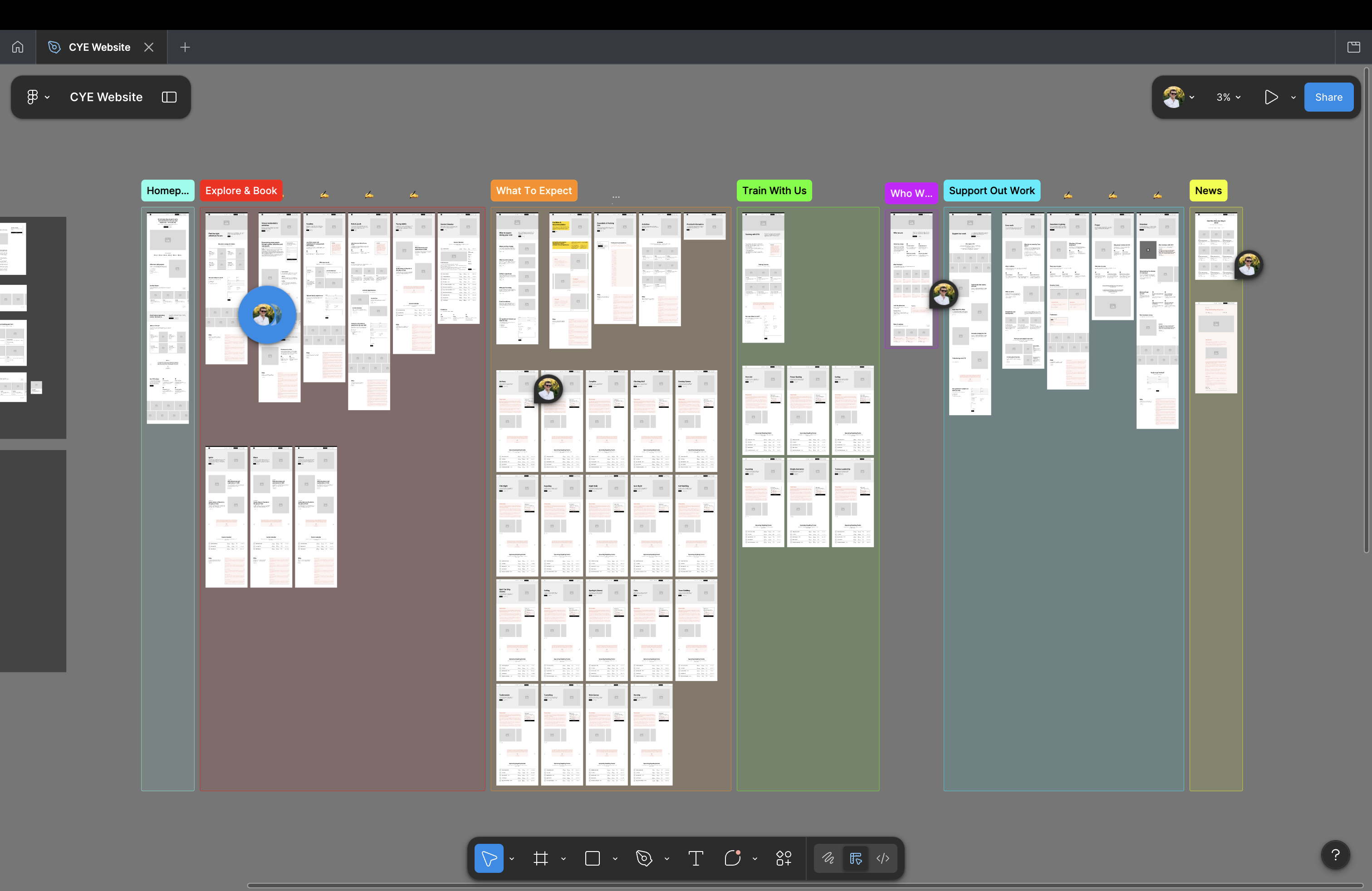The height and width of the screenshot is (891, 1372).
Task: Click the Help question mark button
Action: coord(1336,855)
